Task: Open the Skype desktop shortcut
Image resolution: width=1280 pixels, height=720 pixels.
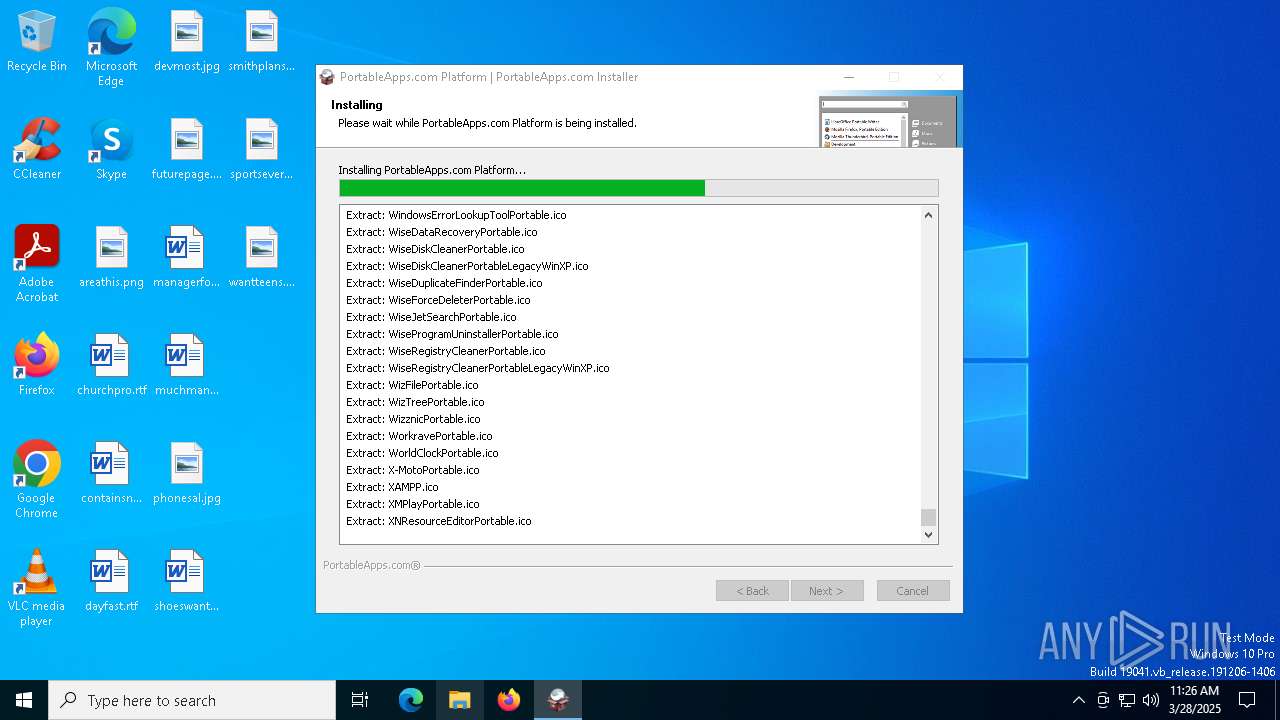Action: (111, 150)
